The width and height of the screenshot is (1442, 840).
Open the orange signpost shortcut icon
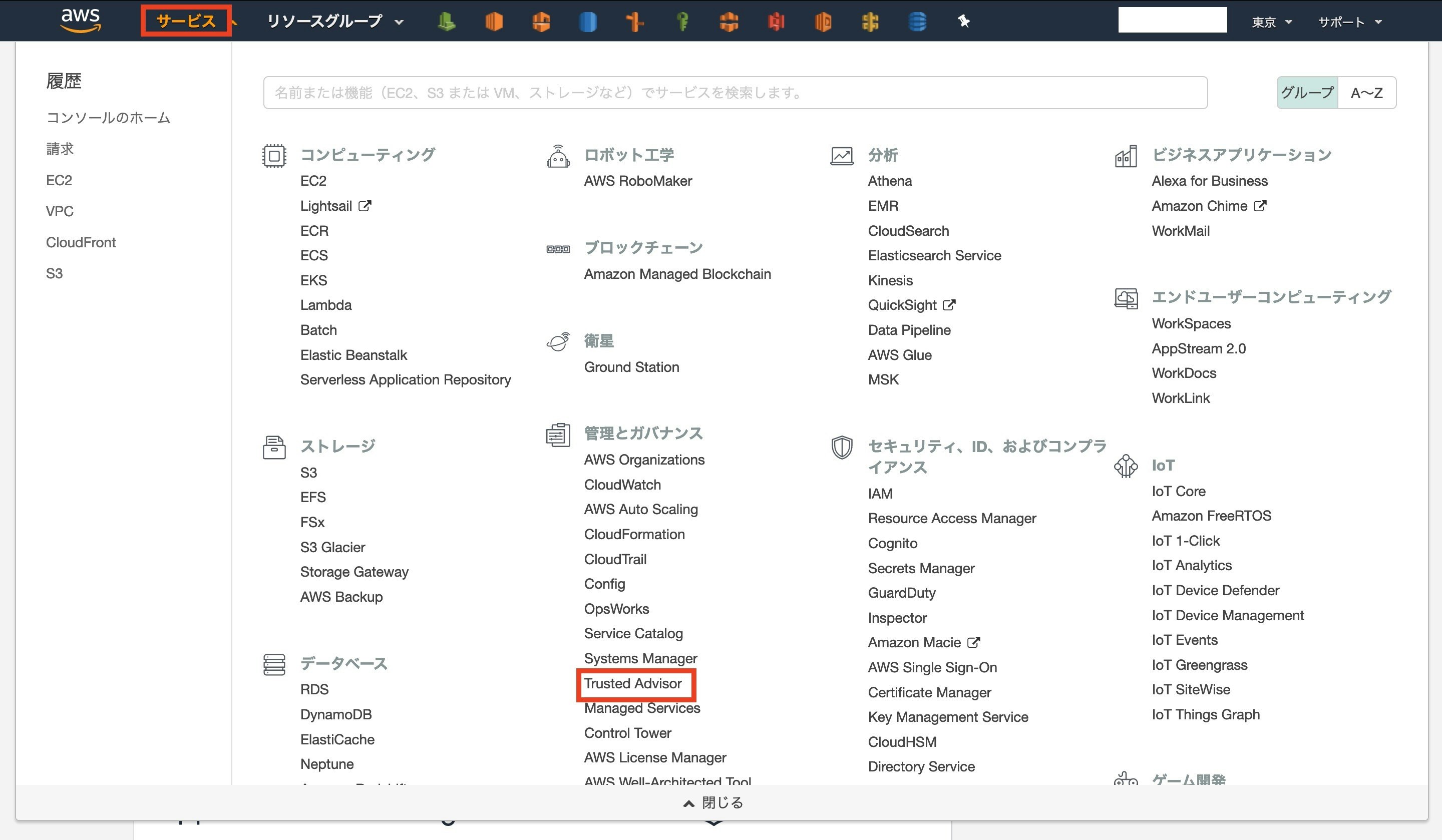point(634,22)
